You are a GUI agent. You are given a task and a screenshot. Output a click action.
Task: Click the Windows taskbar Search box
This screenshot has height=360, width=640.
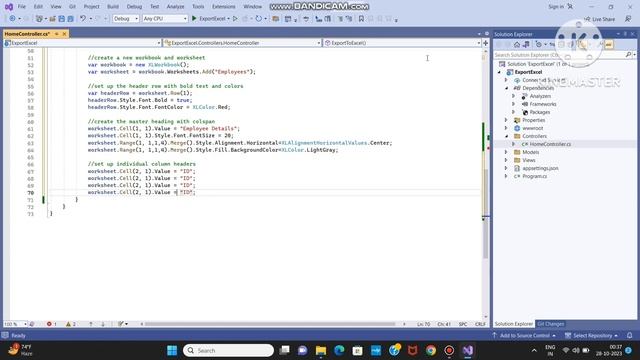[228, 350]
